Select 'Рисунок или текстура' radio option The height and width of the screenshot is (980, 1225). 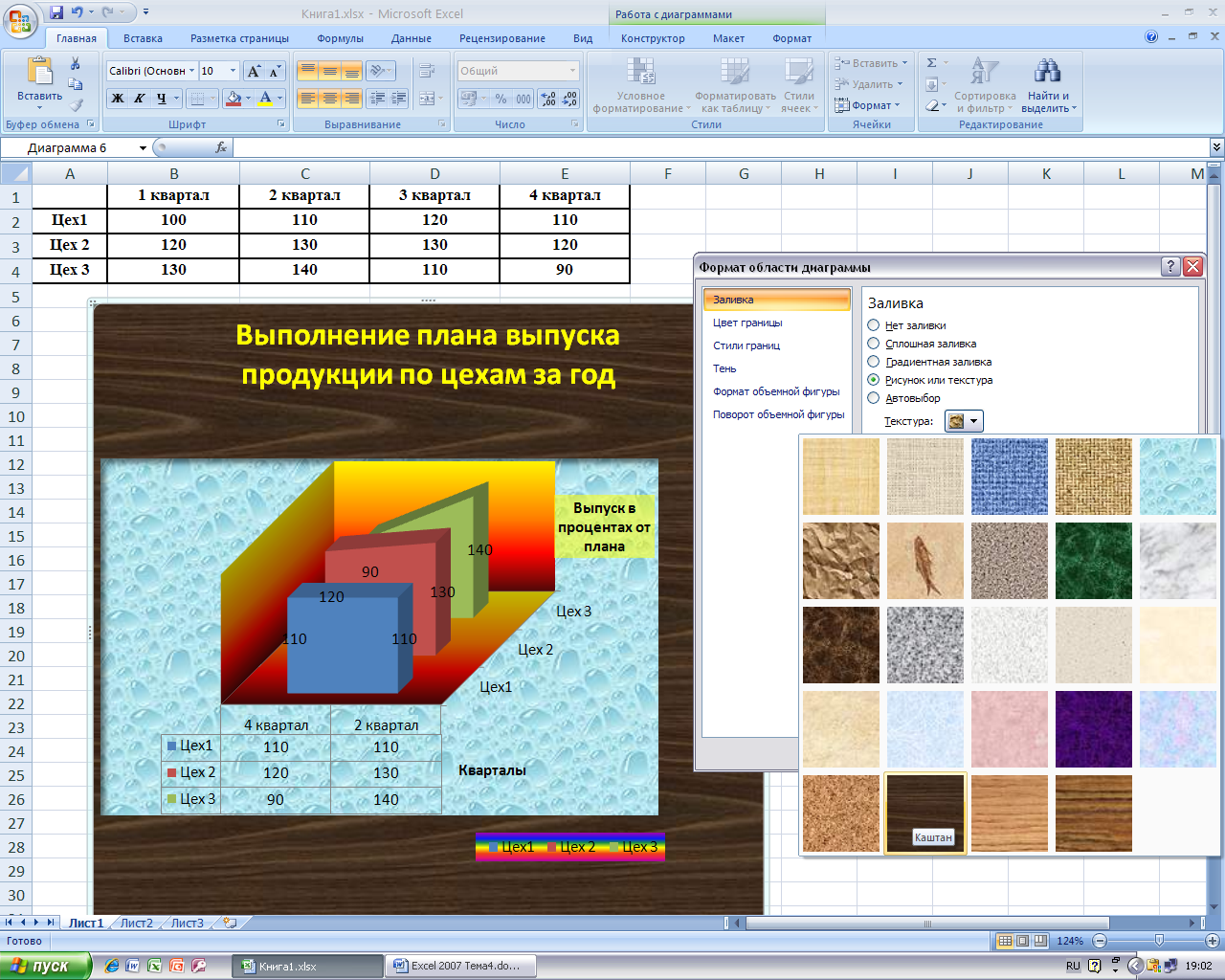click(x=873, y=380)
